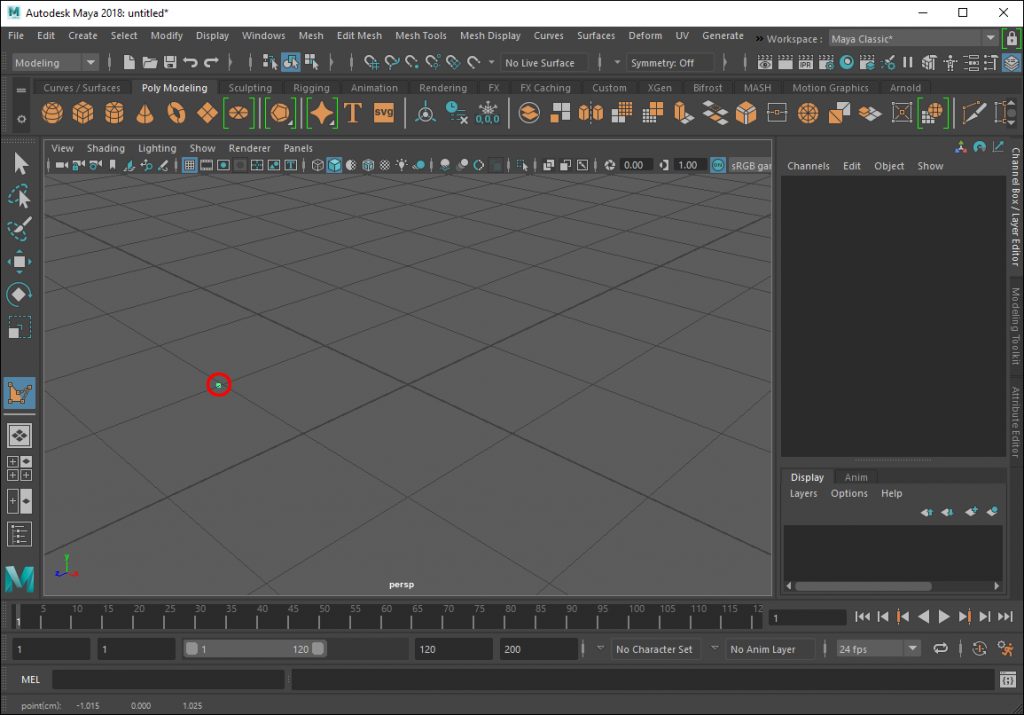Screen dimensions: 1024x715
Task: Enable Auto Keyframe at the bottom right
Action: coord(979,648)
